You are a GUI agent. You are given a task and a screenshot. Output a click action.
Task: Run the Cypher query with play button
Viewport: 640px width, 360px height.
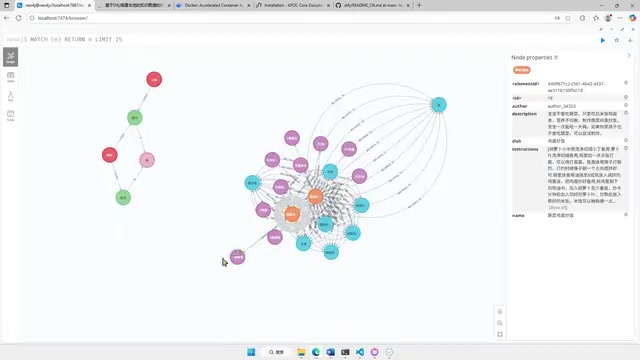pyautogui.click(x=603, y=40)
